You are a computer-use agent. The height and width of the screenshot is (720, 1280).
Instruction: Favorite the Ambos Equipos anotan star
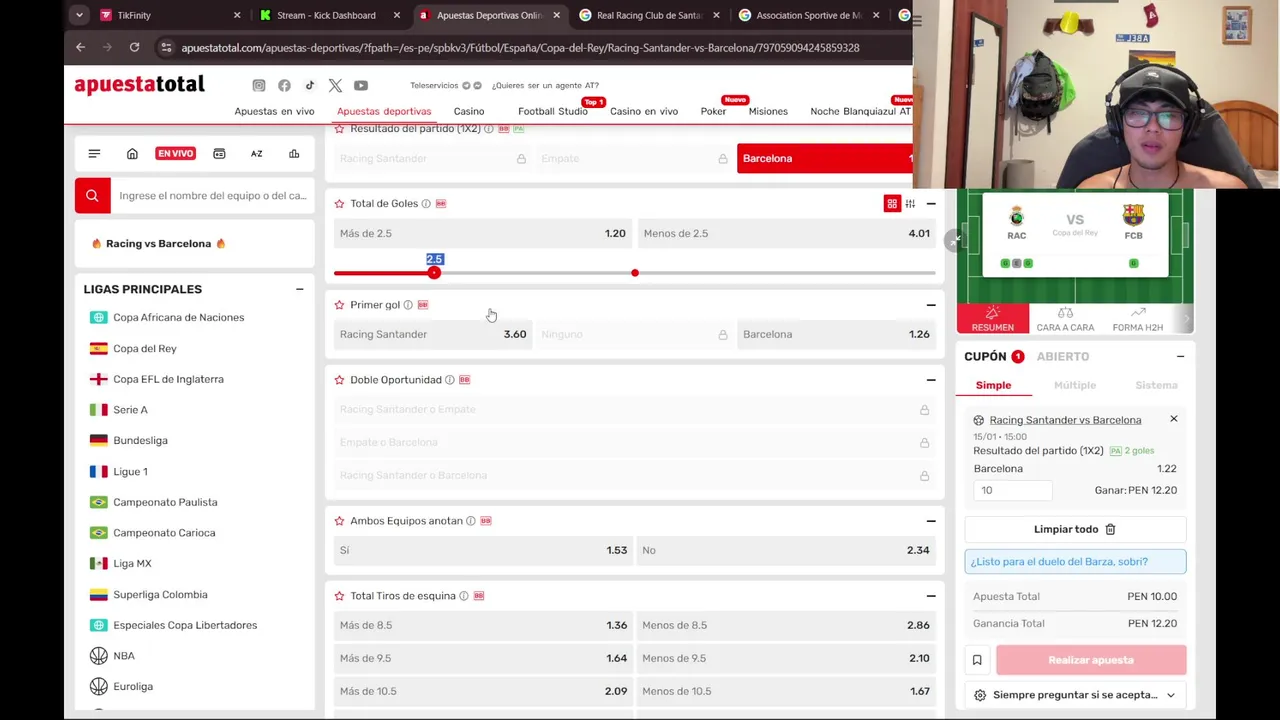(x=339, y=521)
